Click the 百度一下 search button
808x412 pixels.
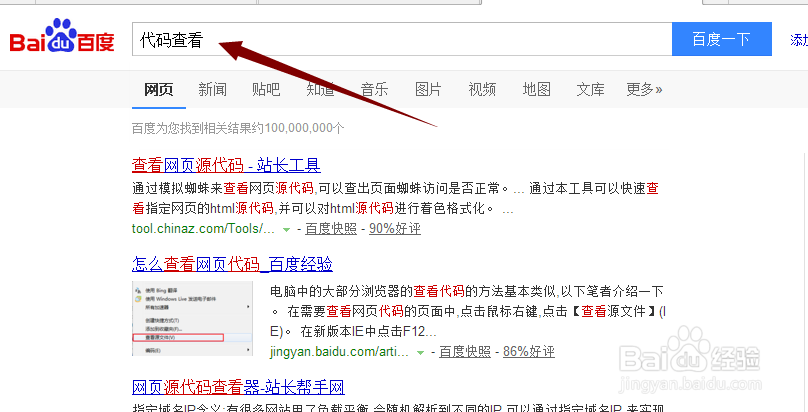coord(721,39)
